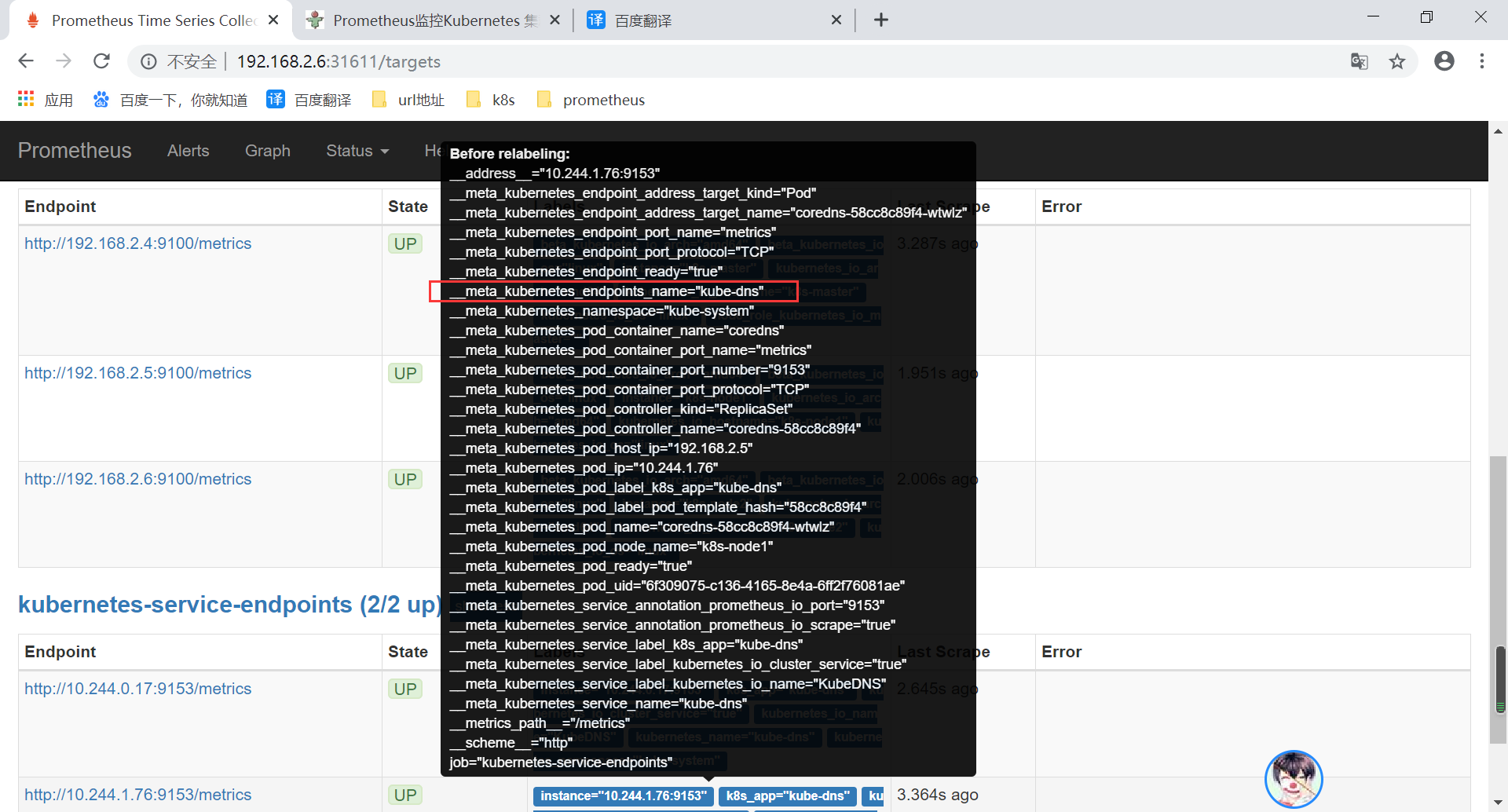
Task: Close the 百度翻译 tab
Action: click(836, 20)
